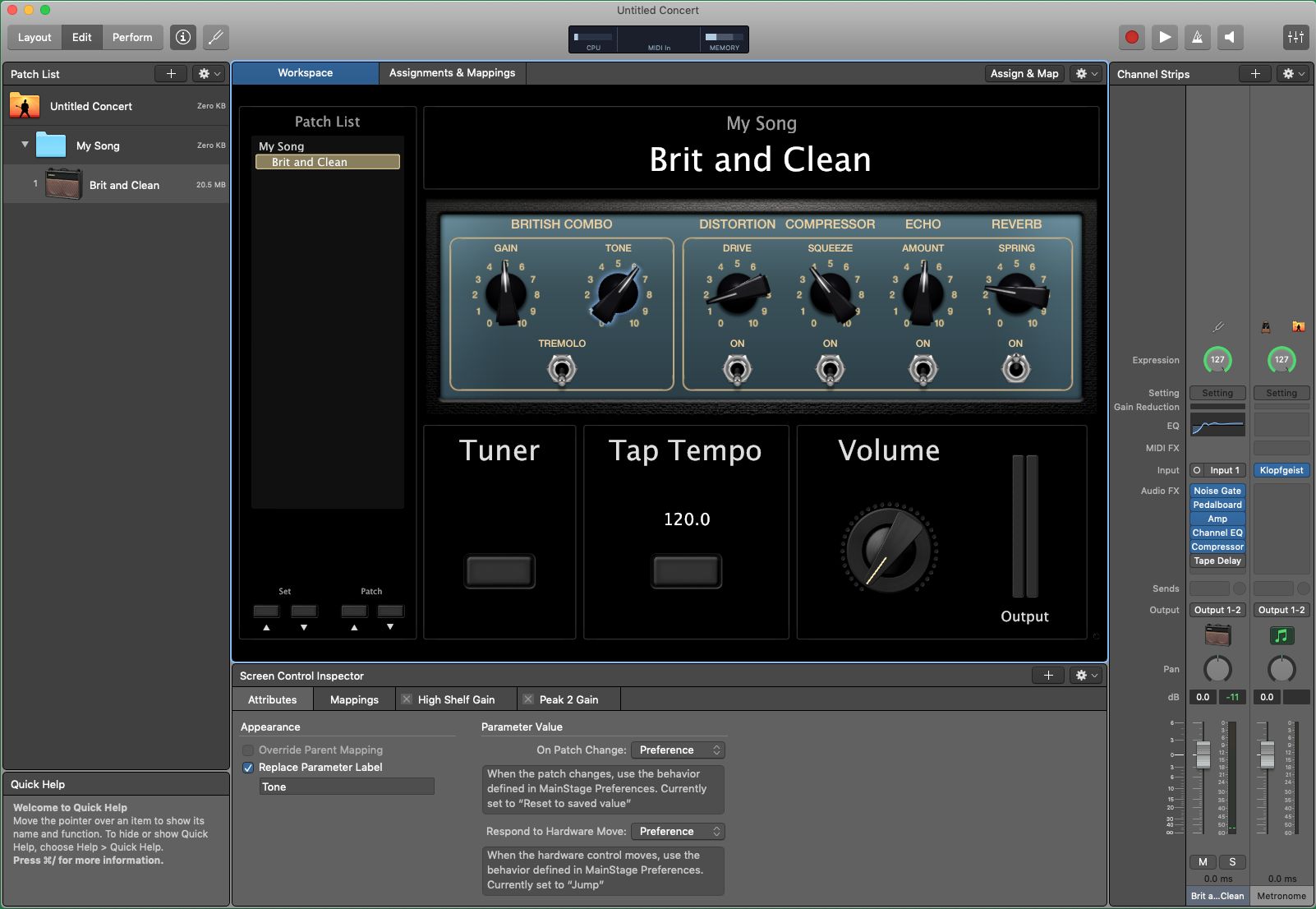Add a new patch with plus button
Image resolution: width=1316 pixels, height=909 pixels.
[x=171, y=74]
